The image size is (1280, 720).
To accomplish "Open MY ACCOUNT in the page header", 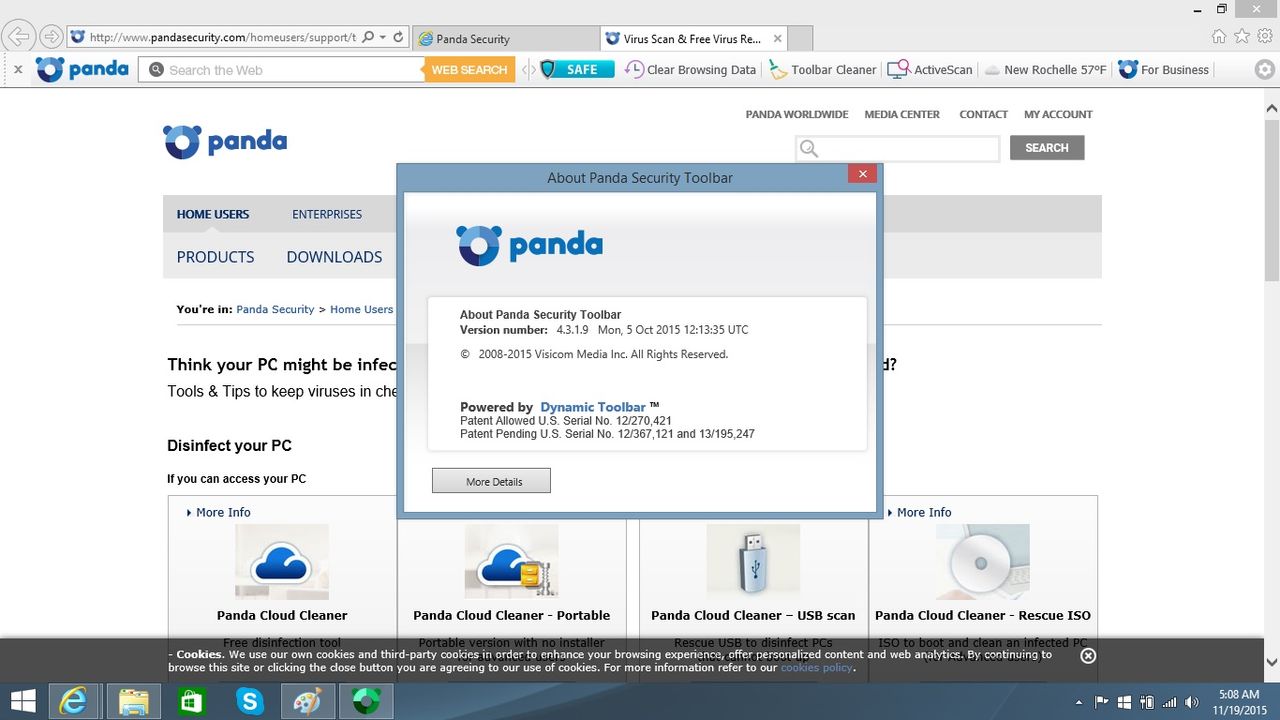I will (x=1058, y=114).
